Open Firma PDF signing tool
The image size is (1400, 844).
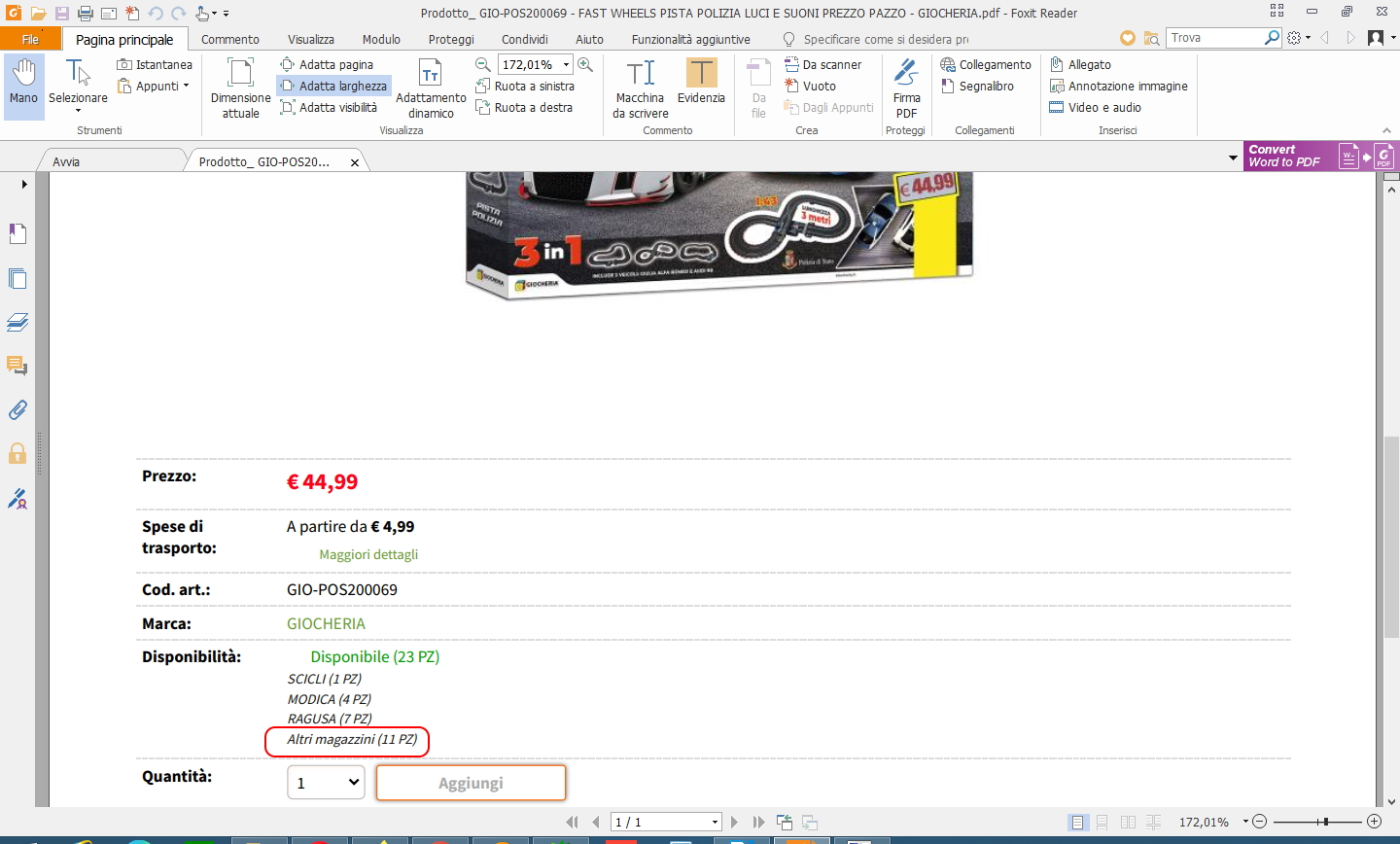tap(907, 87)
